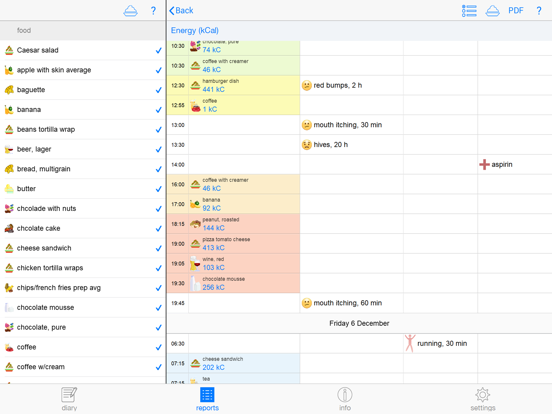Tap the chcolate cake icon
552x414 pixels.
(x=9, y=228)
